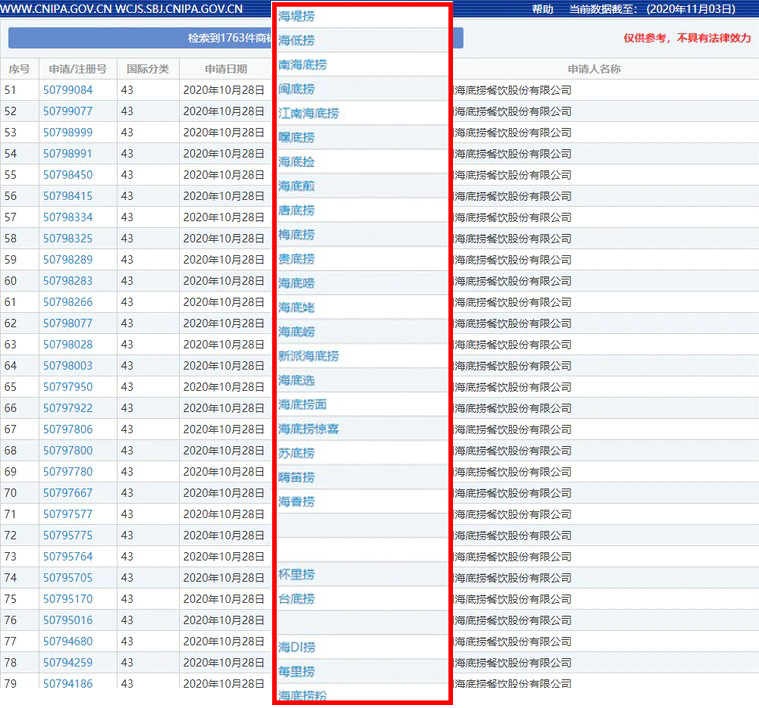Open the 海底捞惊喜 trademark link
Image resolution: width=759 pixels, height=708 pixels.
308,429
